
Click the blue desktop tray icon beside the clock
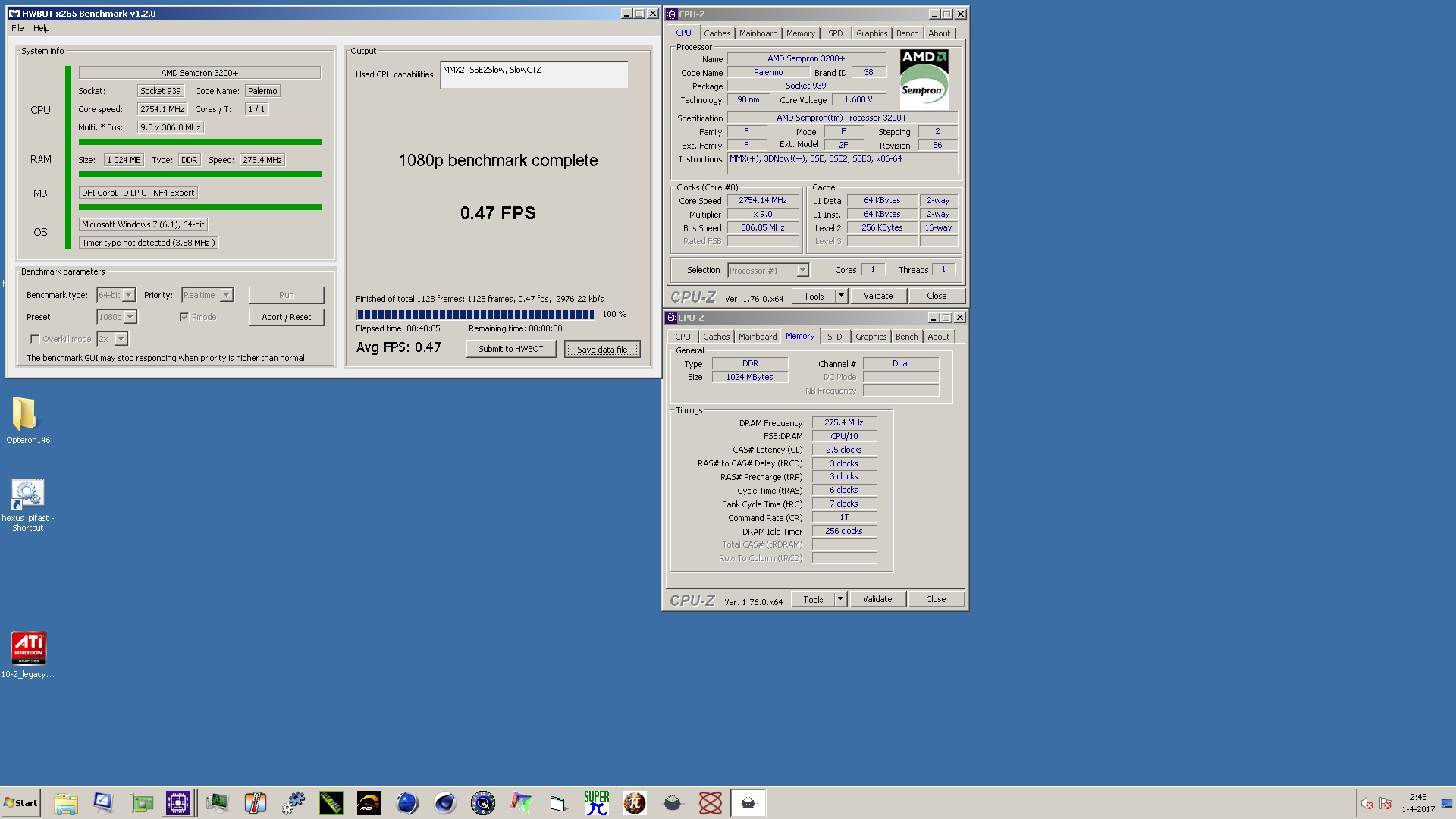pos(1447,804)
